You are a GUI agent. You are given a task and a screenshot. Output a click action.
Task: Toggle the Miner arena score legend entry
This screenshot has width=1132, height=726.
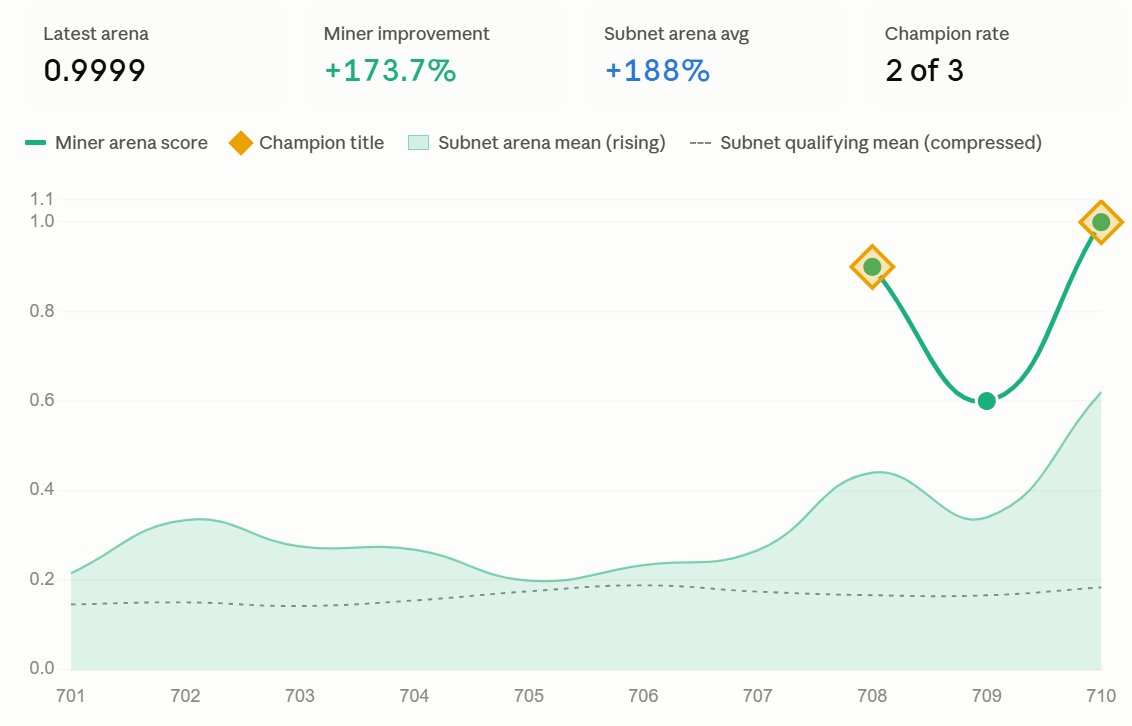pos(116,143)
